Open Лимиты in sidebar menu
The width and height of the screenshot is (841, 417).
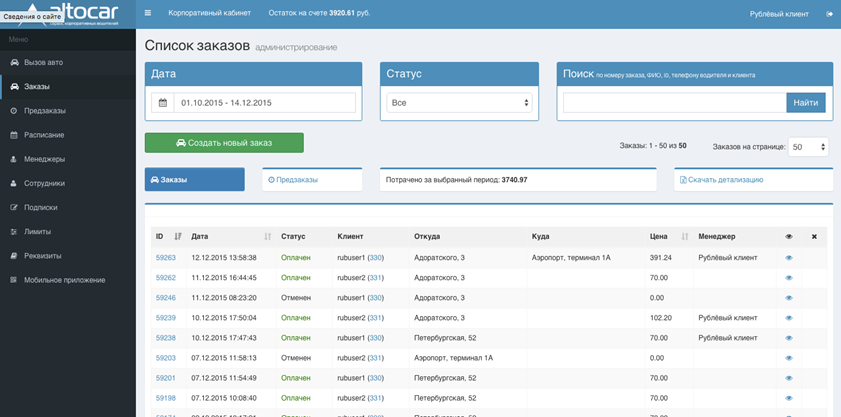[x=68, y=232]
